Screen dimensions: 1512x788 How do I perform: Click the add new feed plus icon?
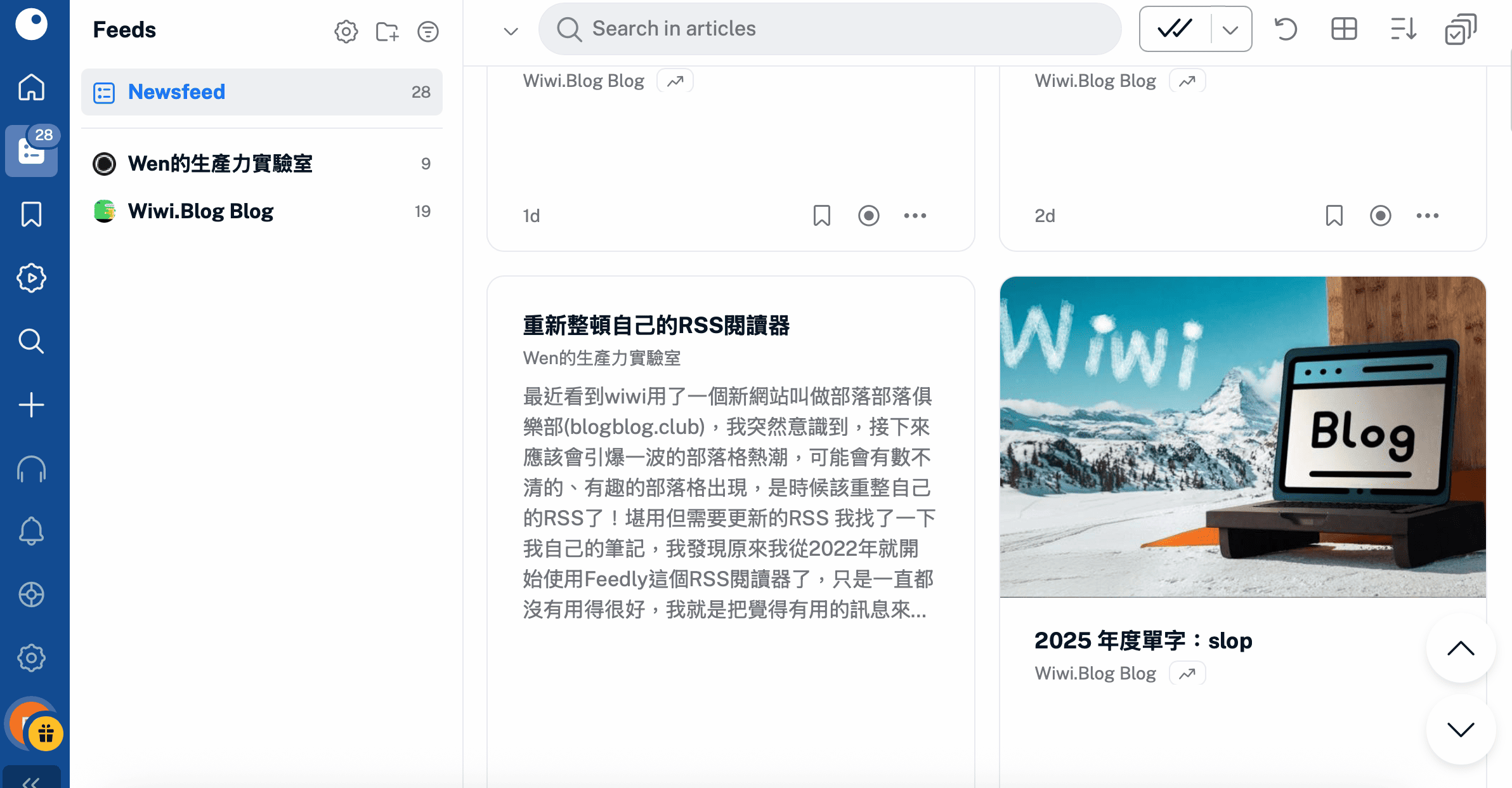pos(31,405)
